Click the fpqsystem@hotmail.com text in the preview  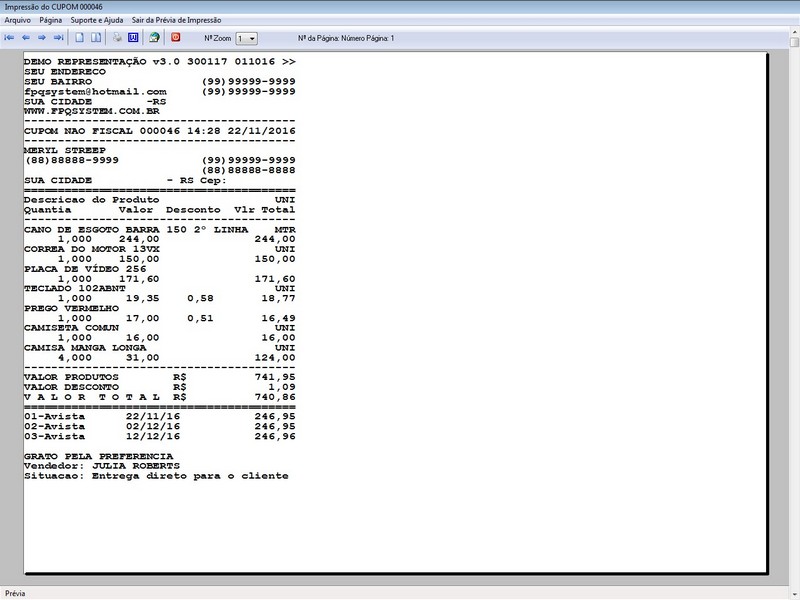(x=95, y=91)
